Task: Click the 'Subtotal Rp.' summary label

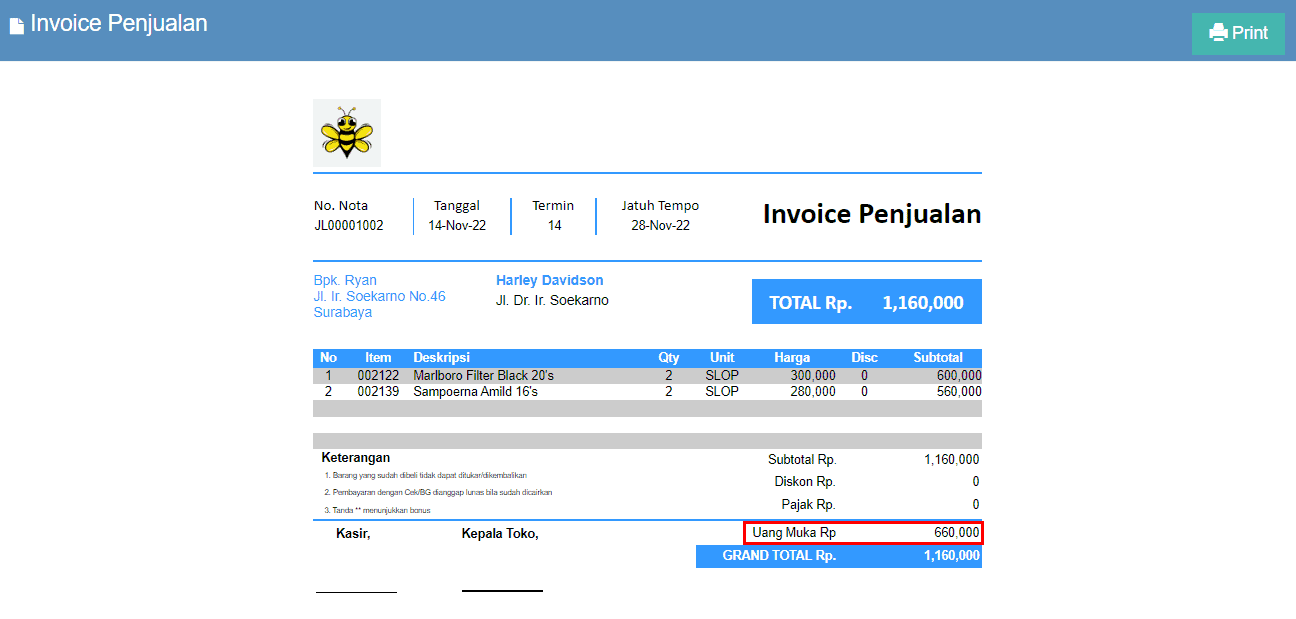Action: point(802,460)
